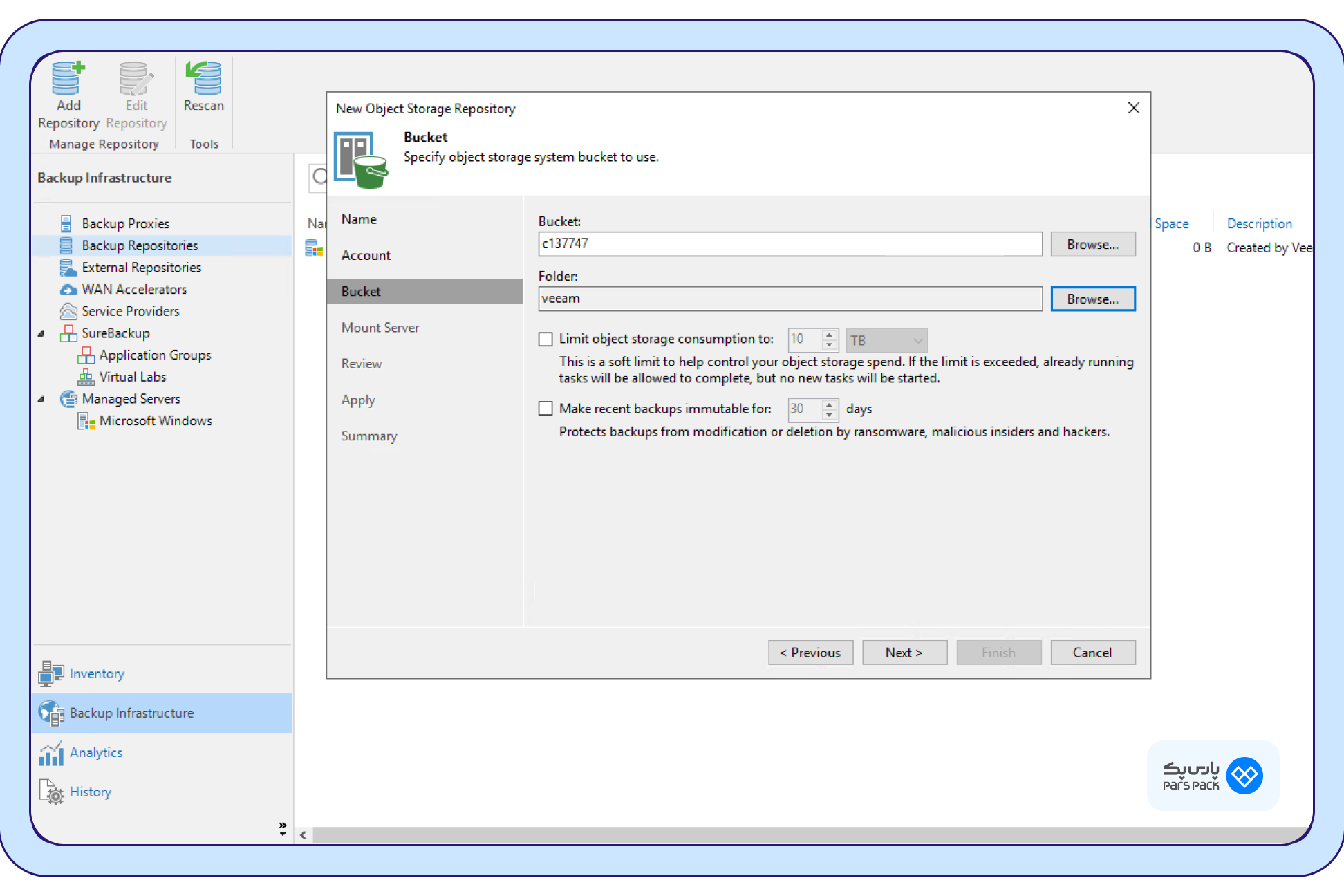Select the Backup Repositories tree icon

point(66,245)
